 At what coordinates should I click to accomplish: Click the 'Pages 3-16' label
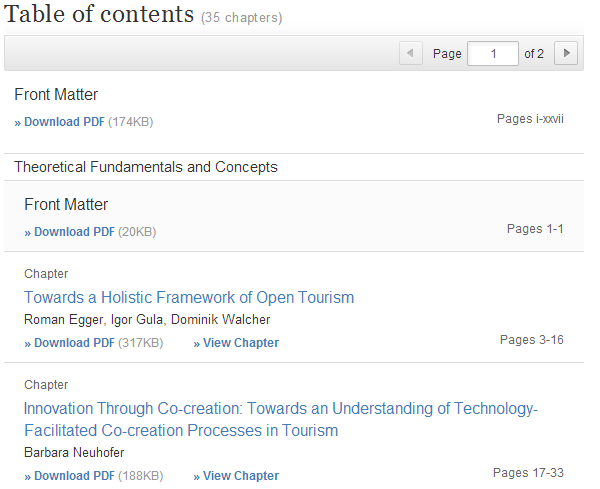(x=531, y=340)
